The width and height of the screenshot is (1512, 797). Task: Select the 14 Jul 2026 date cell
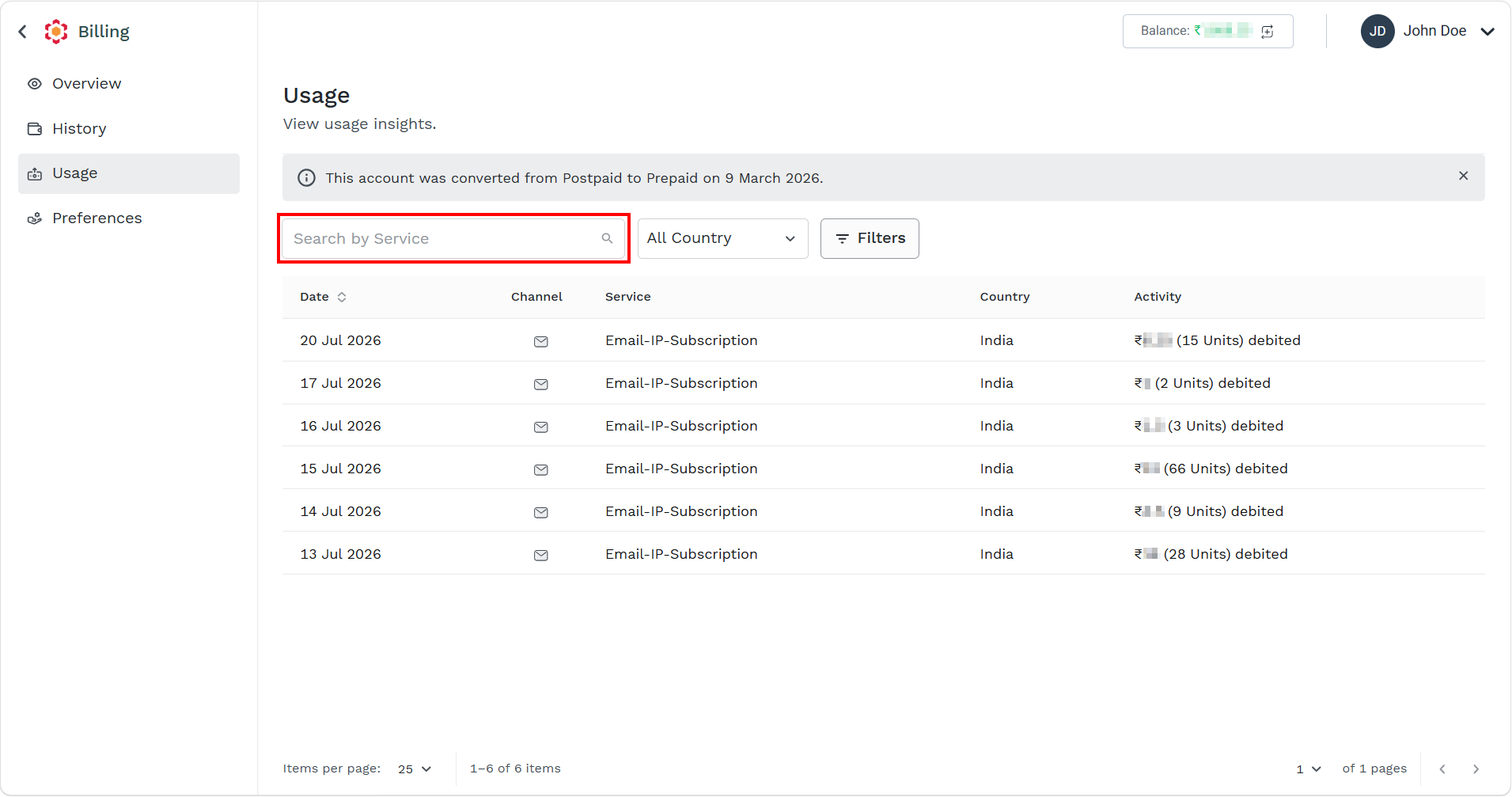point(340,511)
